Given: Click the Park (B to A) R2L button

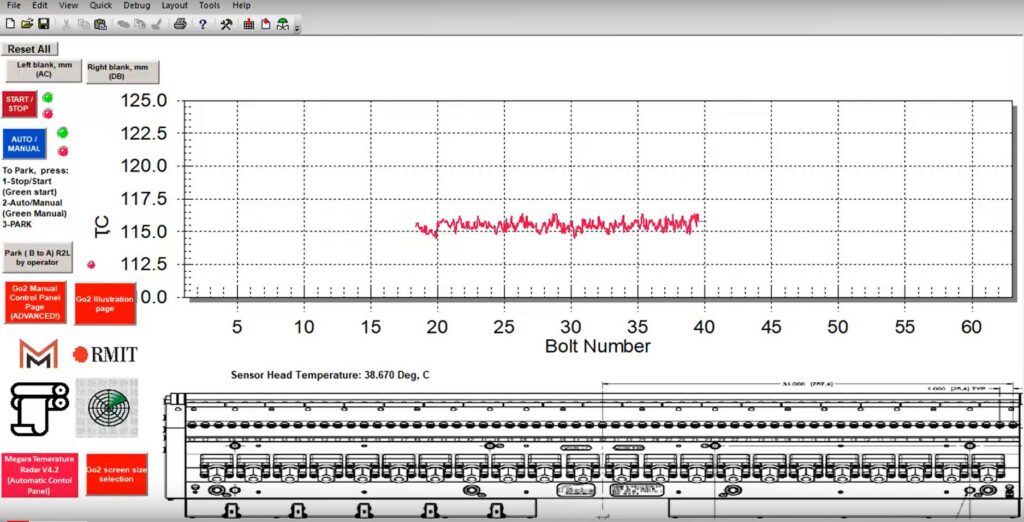Looking at the screenshot, I should pos(37,257).
